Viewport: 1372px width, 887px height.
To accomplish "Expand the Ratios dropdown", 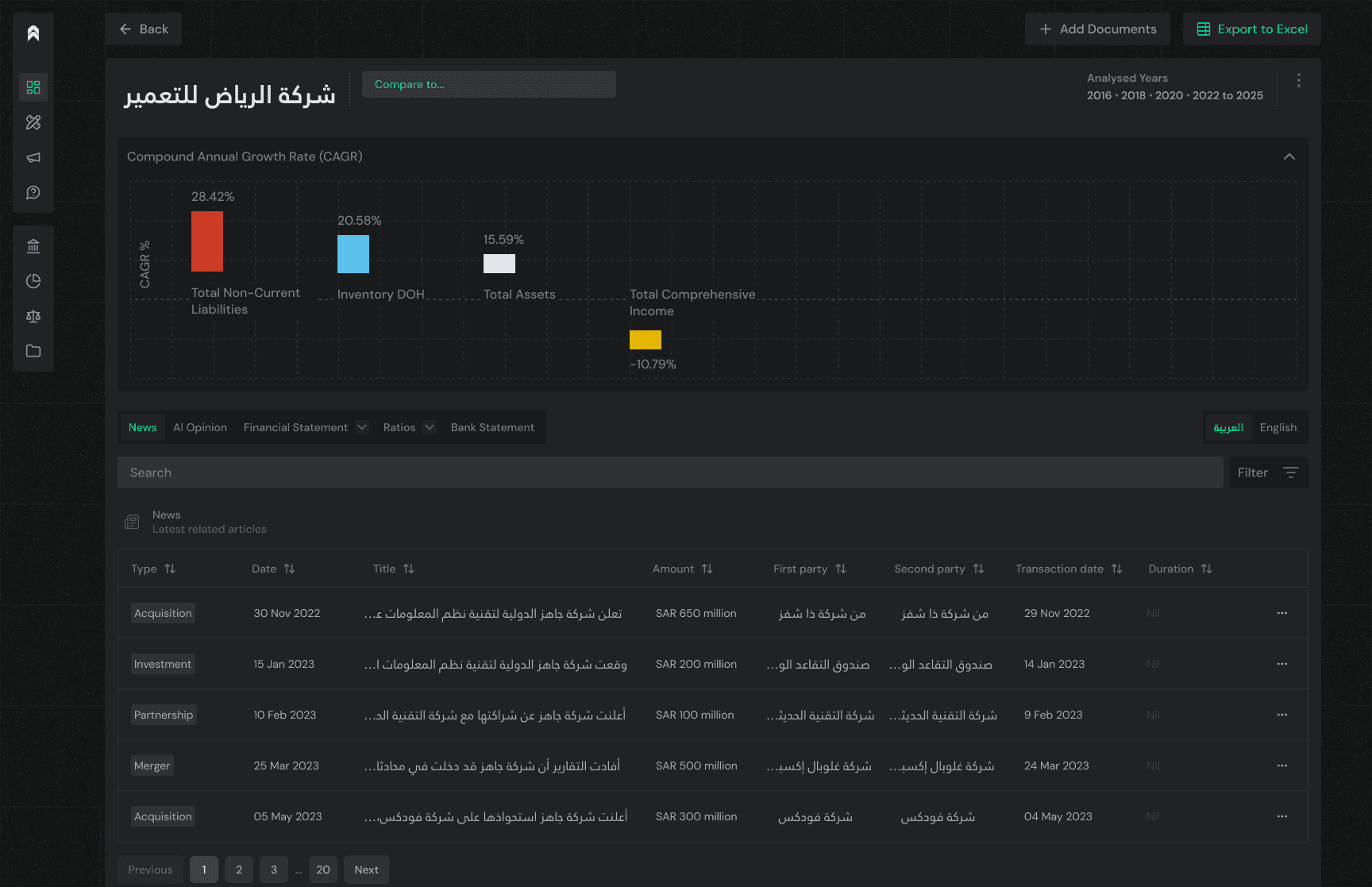I will (430, 427).
